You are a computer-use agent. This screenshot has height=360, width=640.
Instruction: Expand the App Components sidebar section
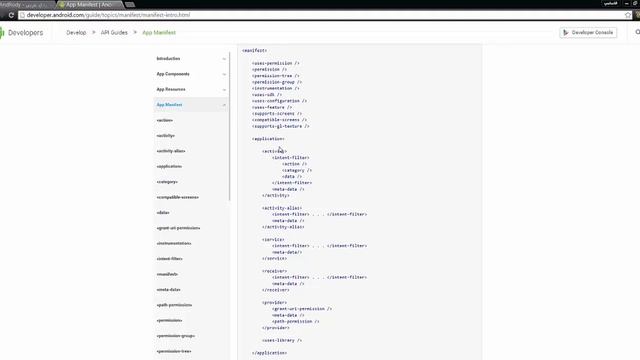(224, 74)
